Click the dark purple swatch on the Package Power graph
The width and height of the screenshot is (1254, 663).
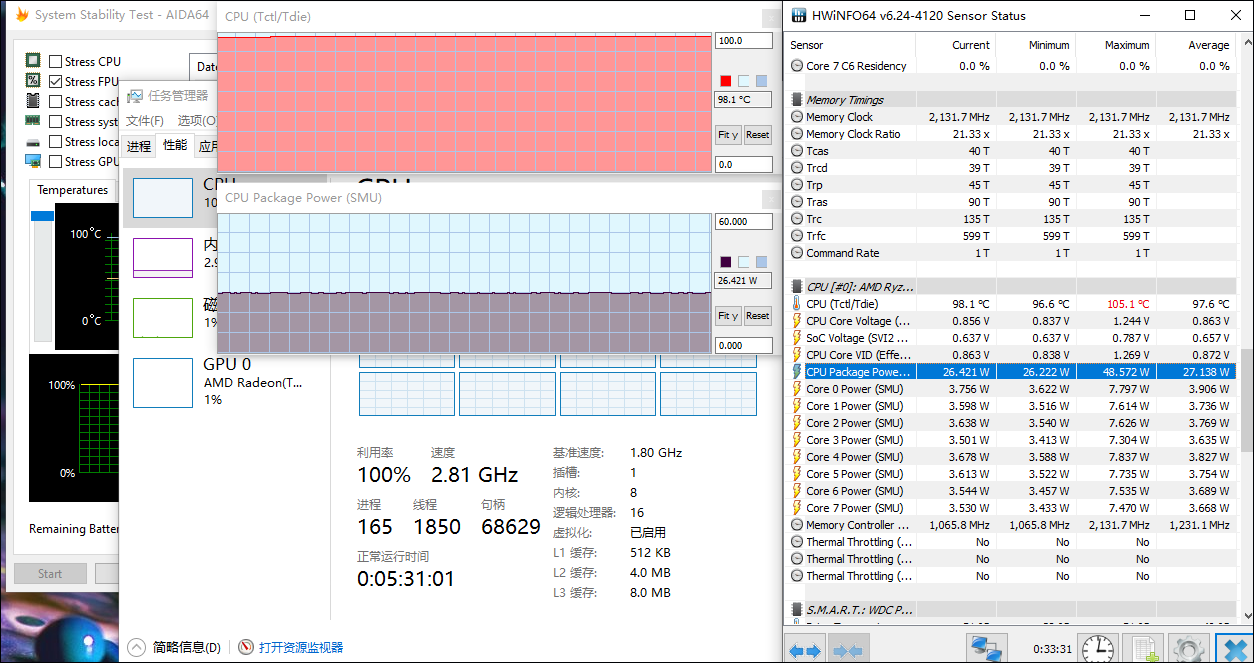click(726, 262)
